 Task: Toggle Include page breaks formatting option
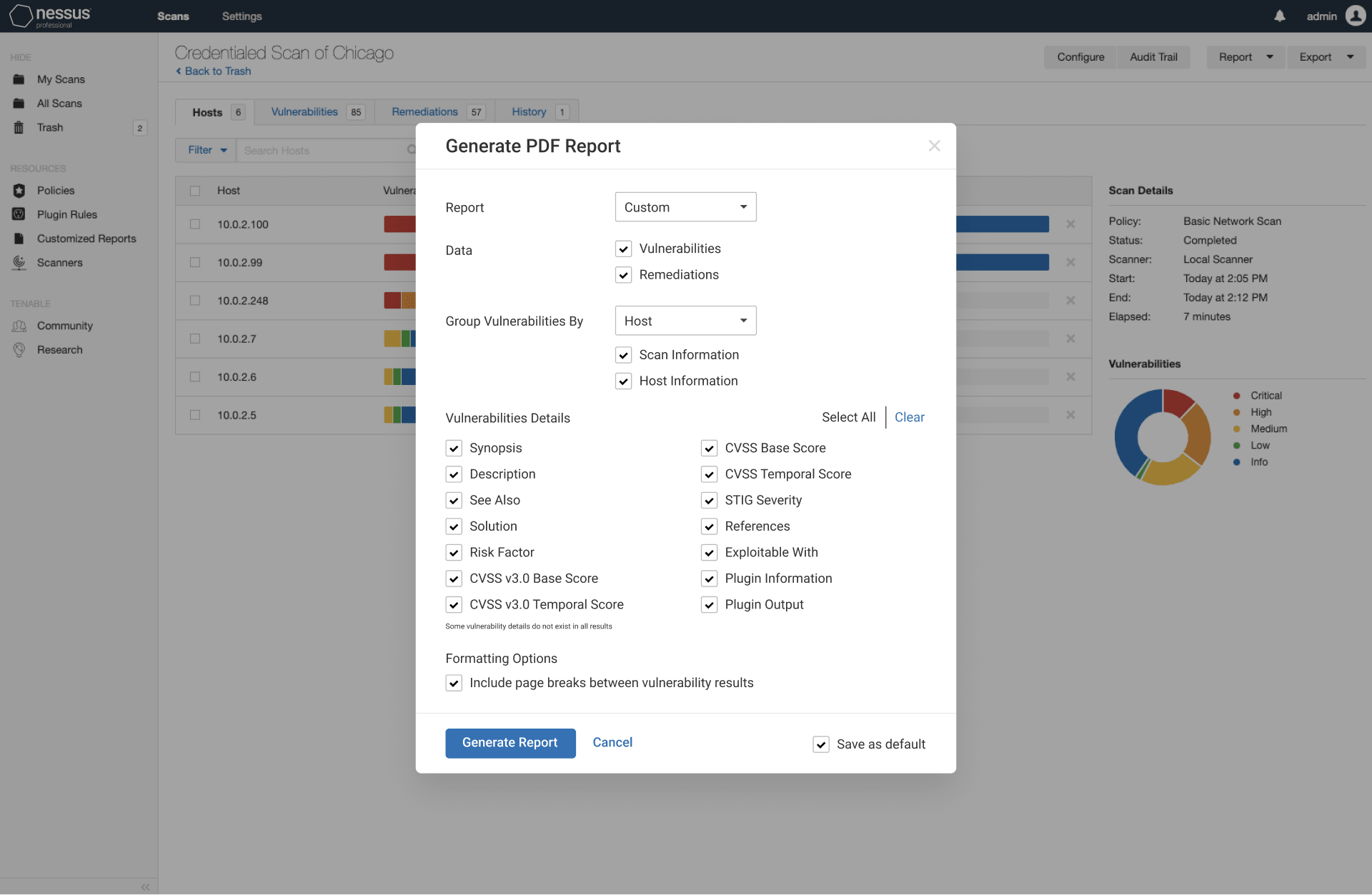coord(454,683)
